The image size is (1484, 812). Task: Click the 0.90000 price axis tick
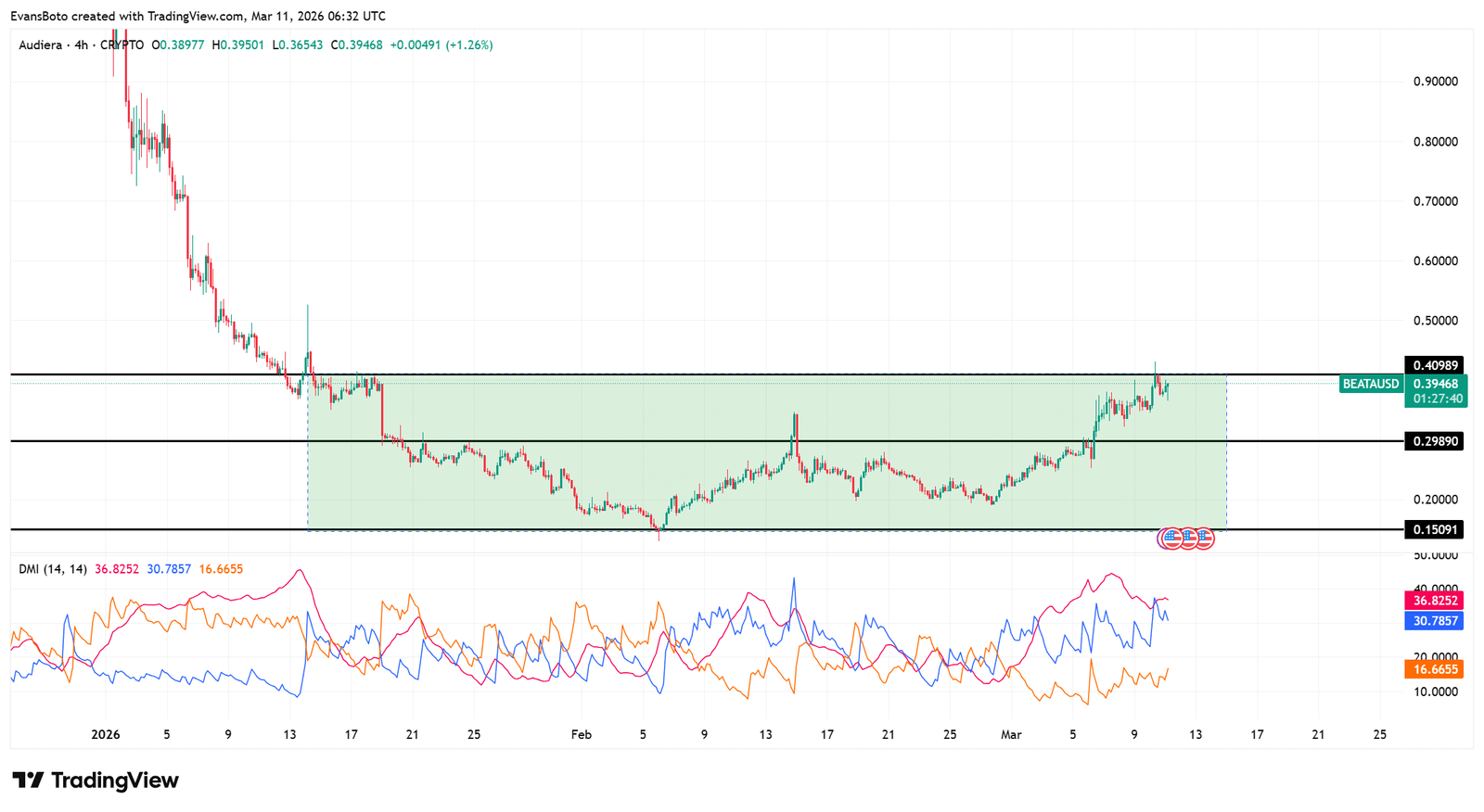pos(1435,82)
